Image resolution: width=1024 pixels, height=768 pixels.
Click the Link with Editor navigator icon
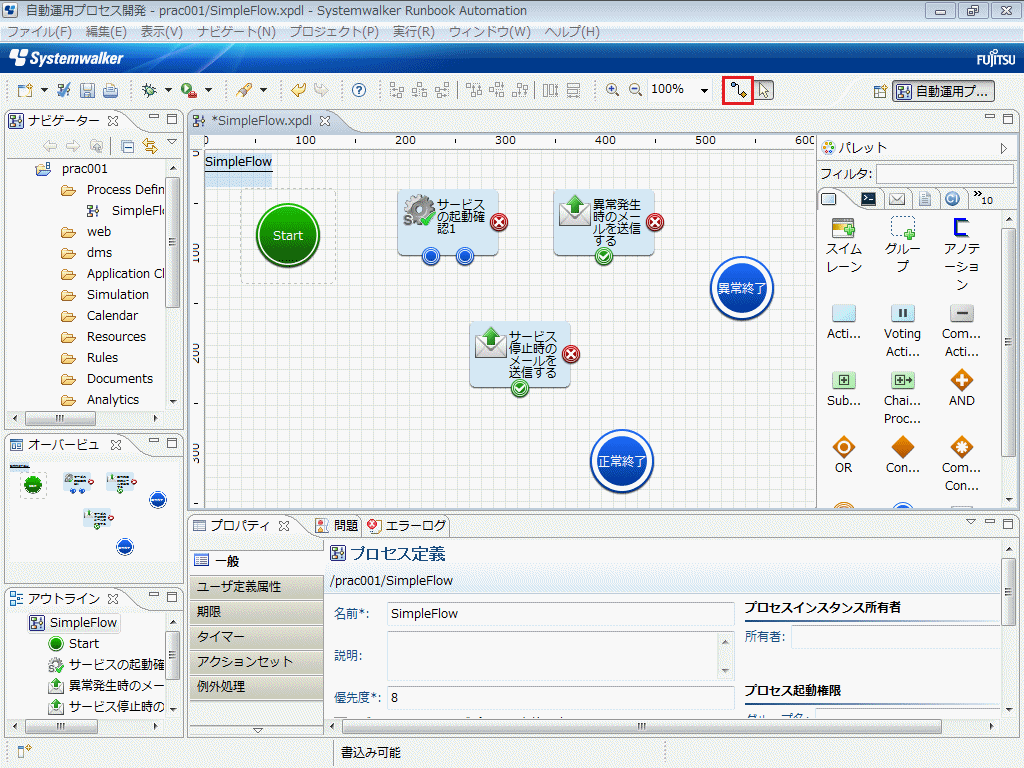(x=151, y=146)
